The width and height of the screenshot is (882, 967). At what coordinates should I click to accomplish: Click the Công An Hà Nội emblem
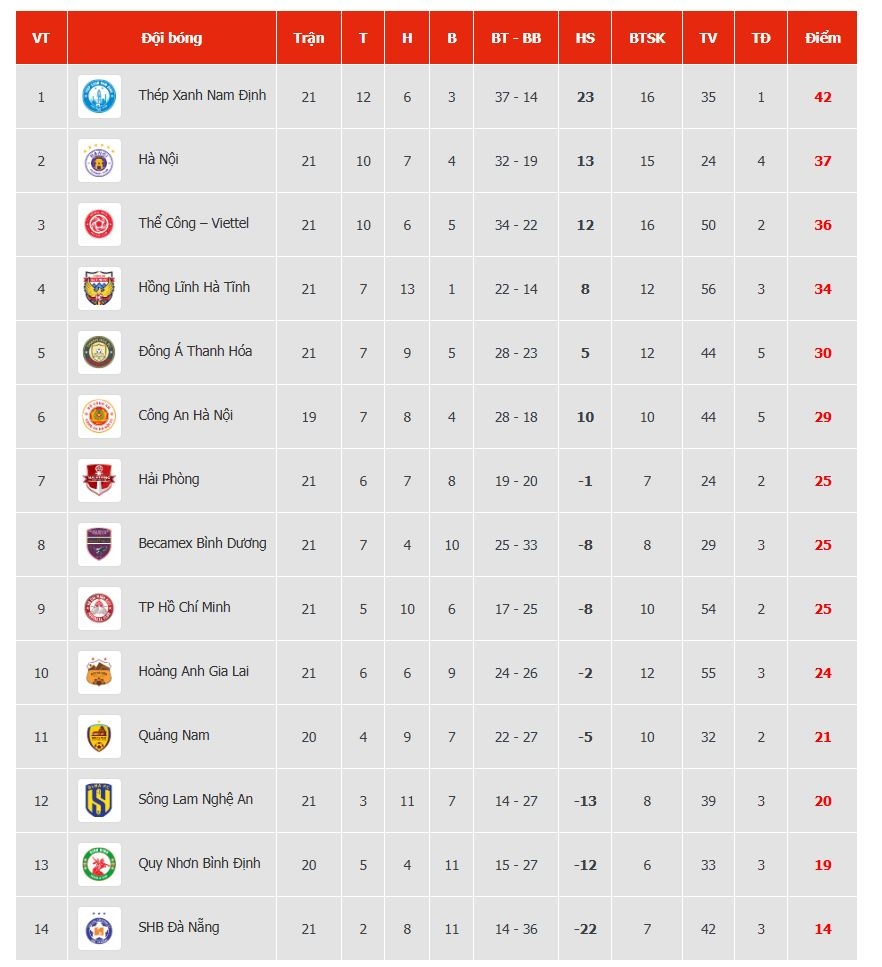[x=99, y=416]
